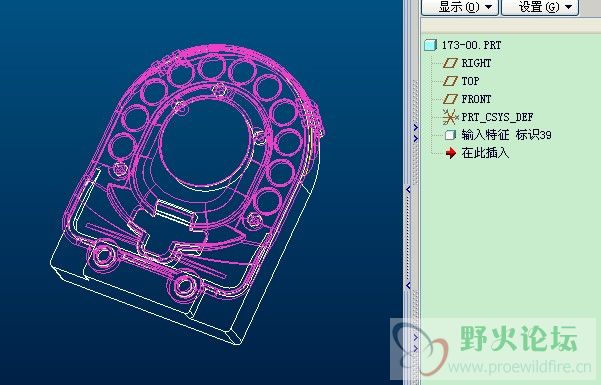The image size is (601, 385).
Task: Click the lower sash arrow on divider
Action: click(408, 285)
